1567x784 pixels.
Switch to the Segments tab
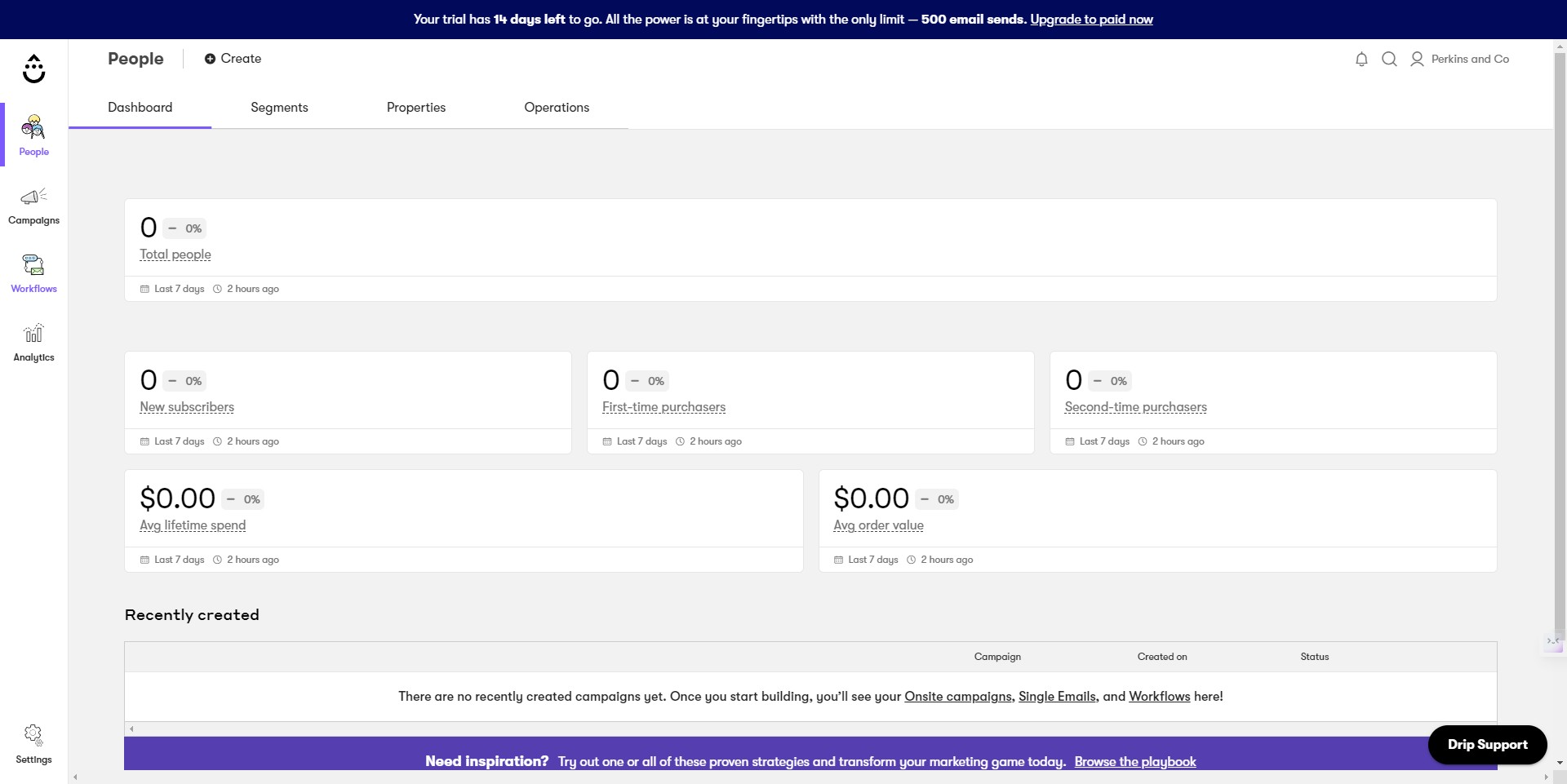click(x=279, y=108)
